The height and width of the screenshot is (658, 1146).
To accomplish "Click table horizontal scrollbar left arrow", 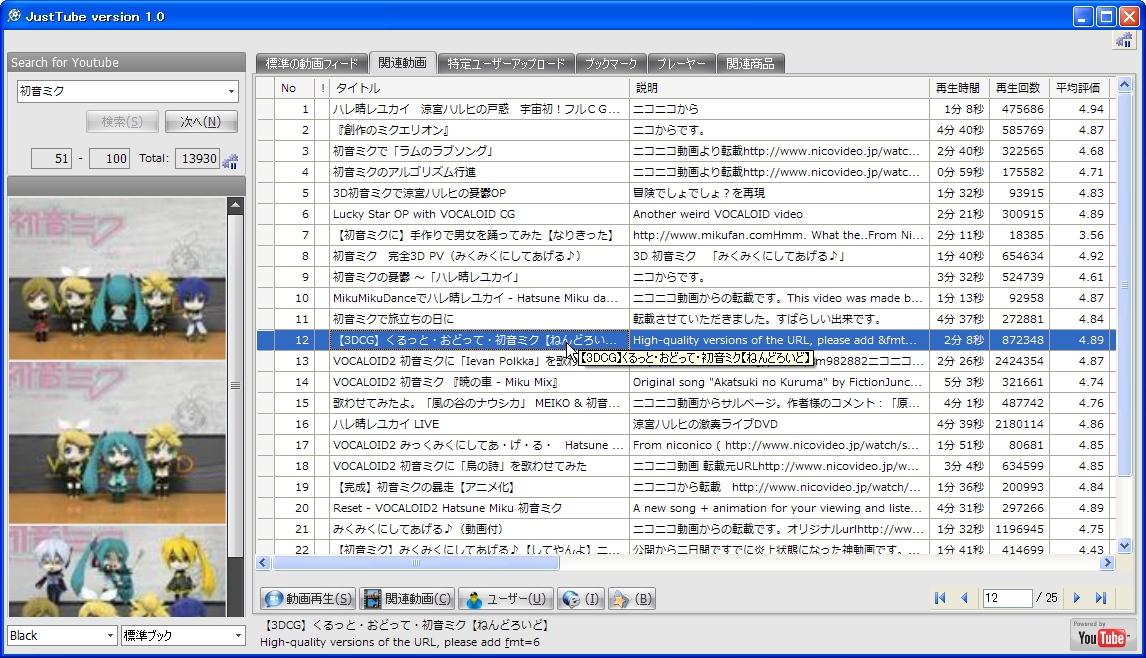I will (x=263, y=562).
